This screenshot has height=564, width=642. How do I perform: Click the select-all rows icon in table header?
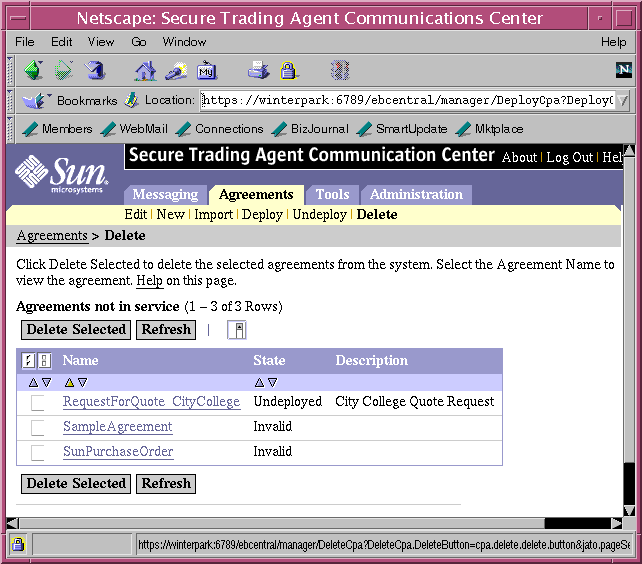pos(28,360)
